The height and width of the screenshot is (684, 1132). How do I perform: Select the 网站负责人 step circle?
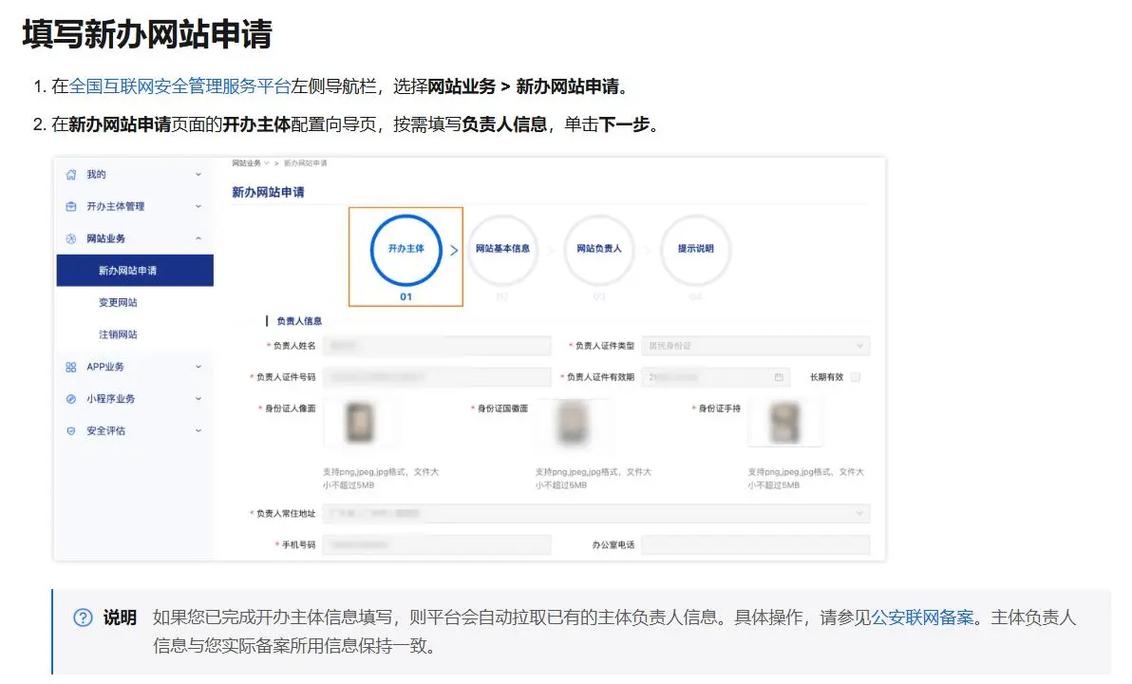(598, 249)
